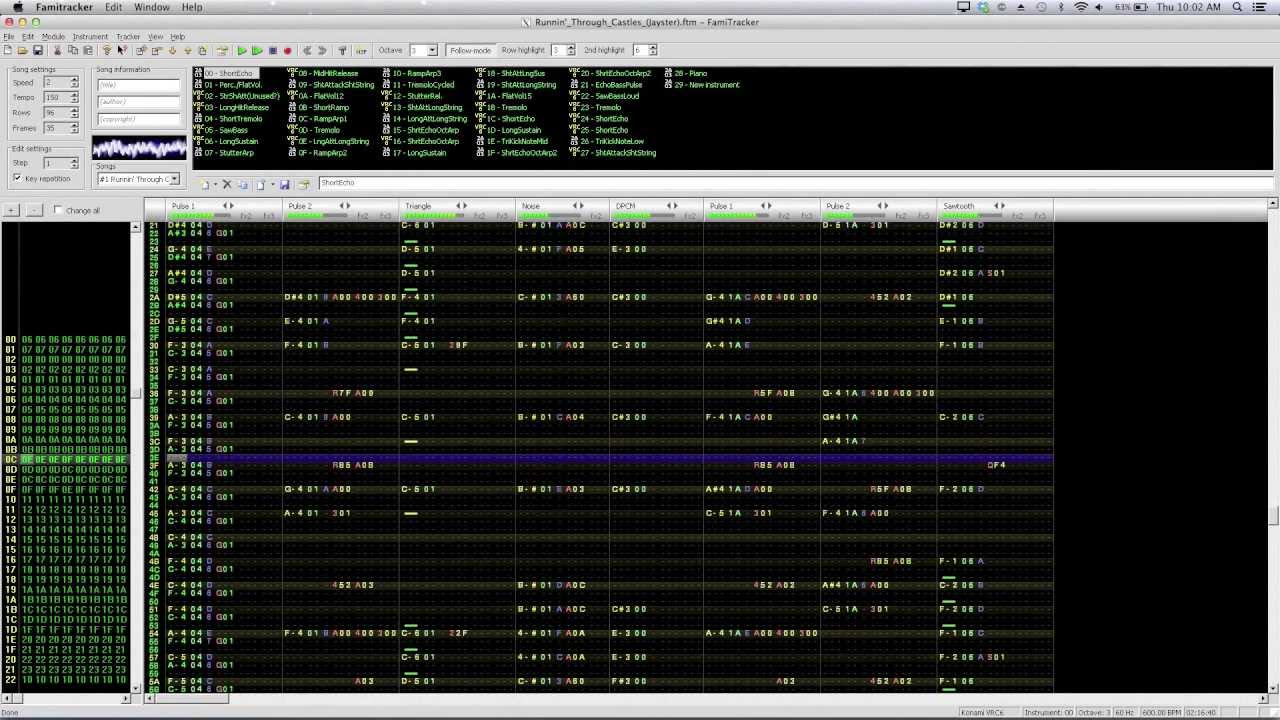Click the Cut scissors toolbar icon
Viewport: 1280px width, 720px height.
(x=57, y=50)
